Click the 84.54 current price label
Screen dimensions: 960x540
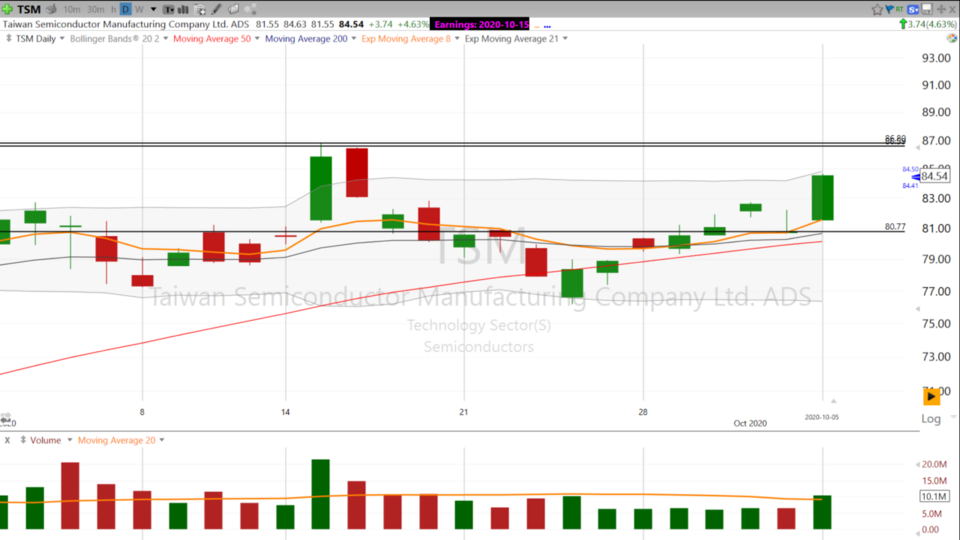click(934, 176)
